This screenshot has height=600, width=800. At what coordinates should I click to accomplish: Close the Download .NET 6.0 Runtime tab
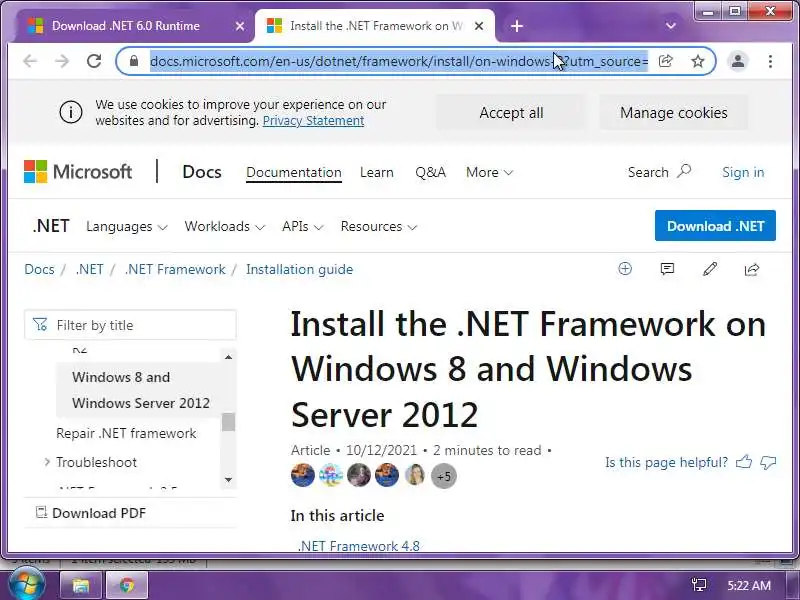[240, 26]
